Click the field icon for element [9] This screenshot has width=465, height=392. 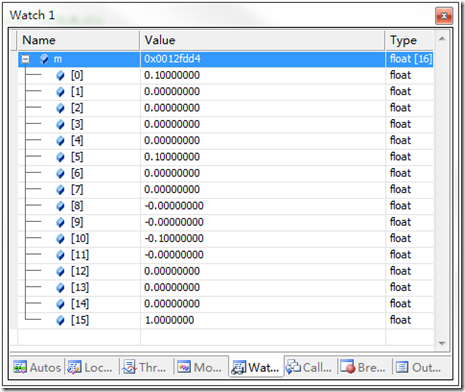point(60,223)
